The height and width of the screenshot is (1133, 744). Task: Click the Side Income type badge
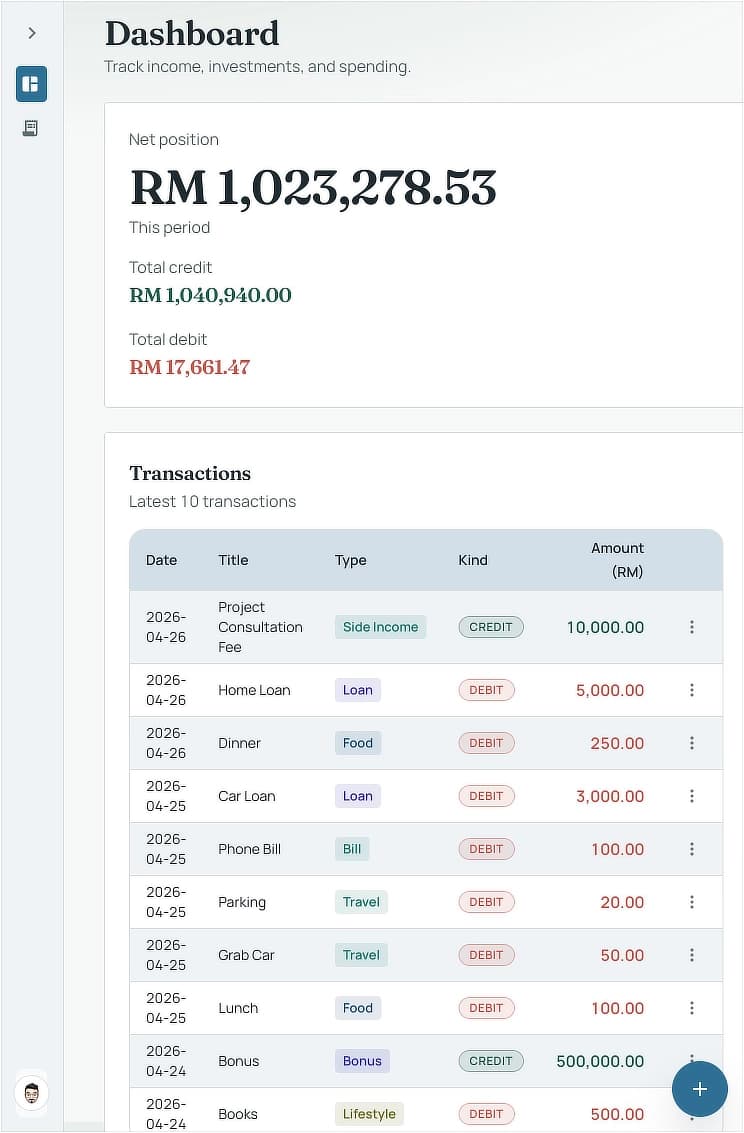[380, 627]
